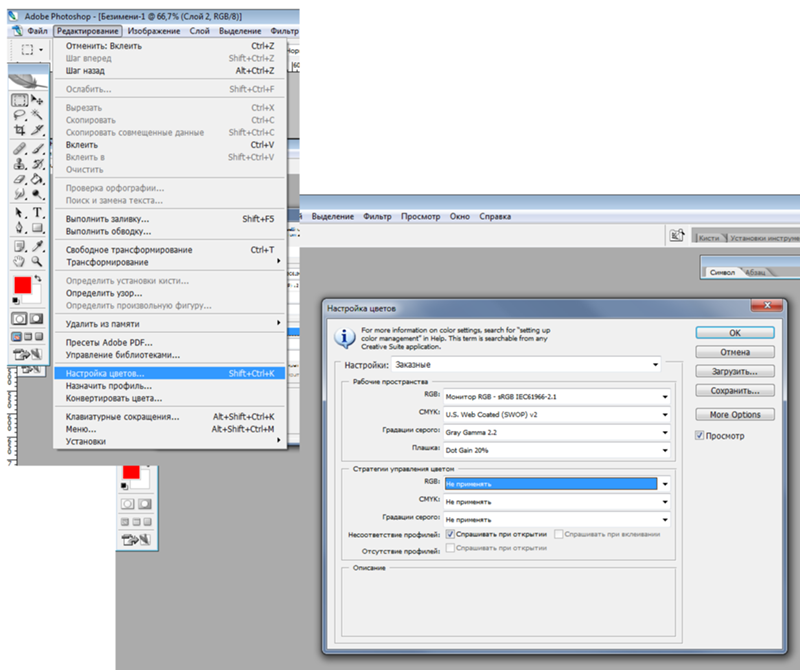Click the More Options button
Viewport: 800px width, 670px height.
(735, 414)
